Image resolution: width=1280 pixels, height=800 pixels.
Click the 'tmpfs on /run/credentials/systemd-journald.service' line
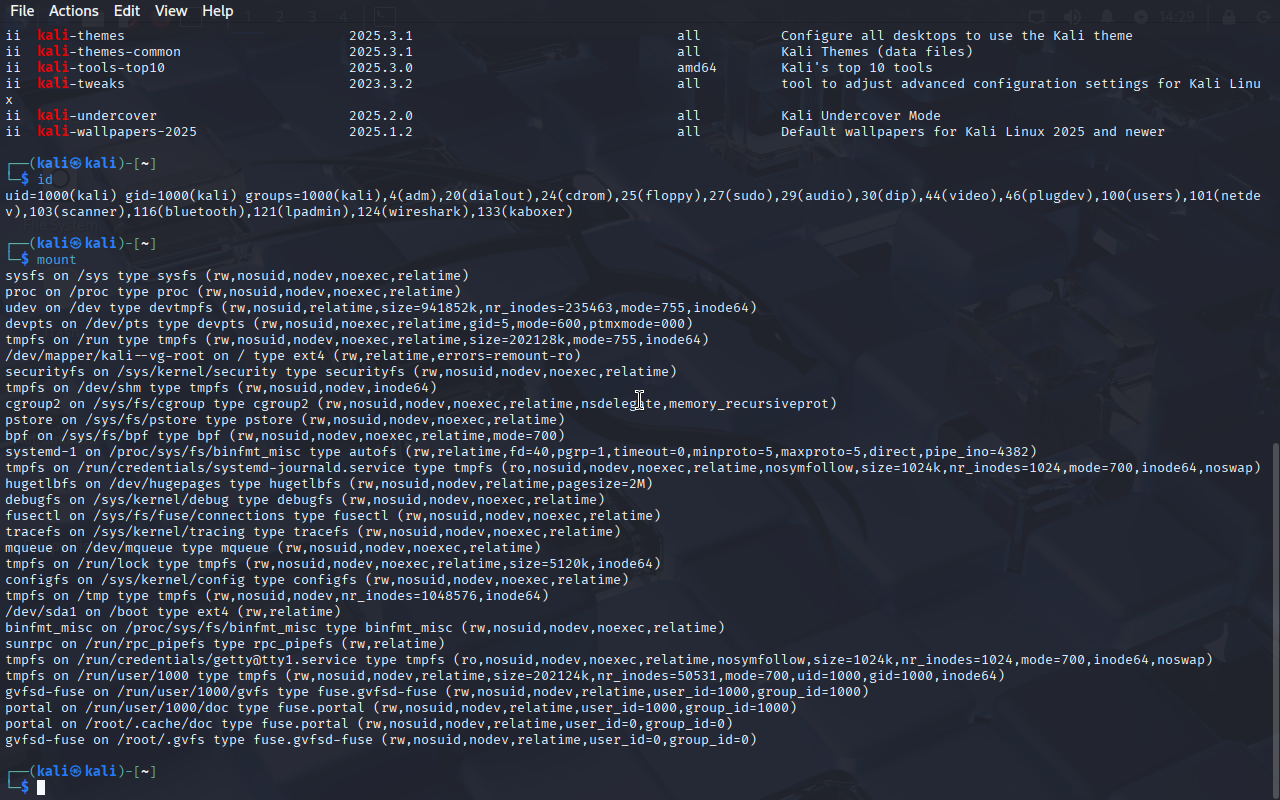633,468
